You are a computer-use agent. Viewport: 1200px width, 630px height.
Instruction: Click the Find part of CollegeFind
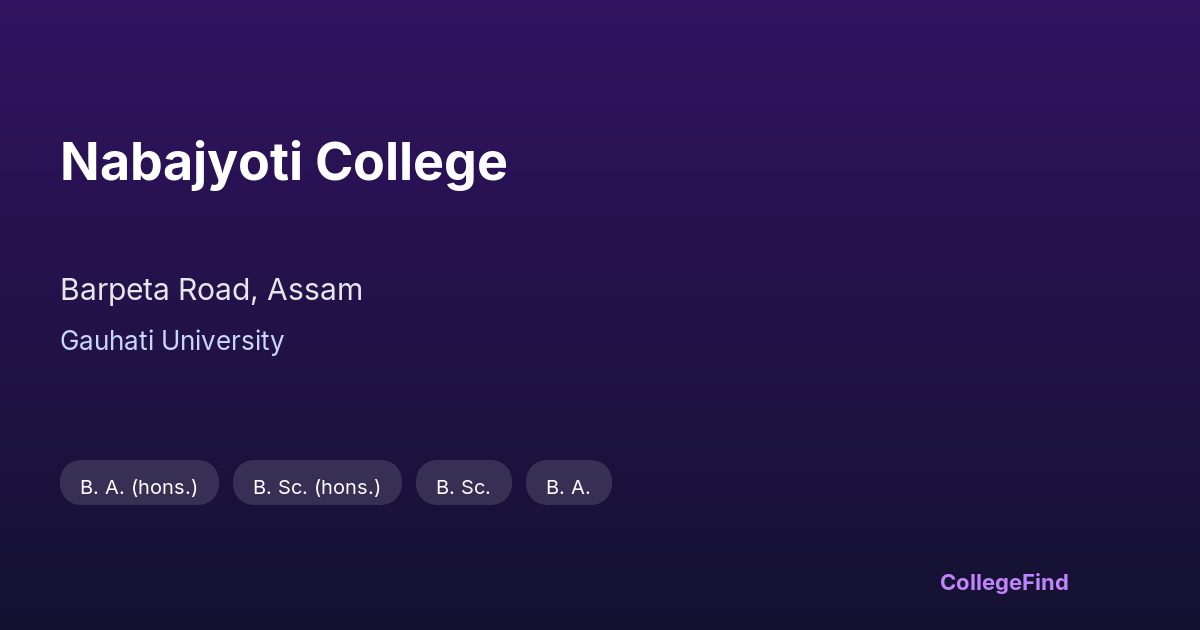(x=1044, y=582)
